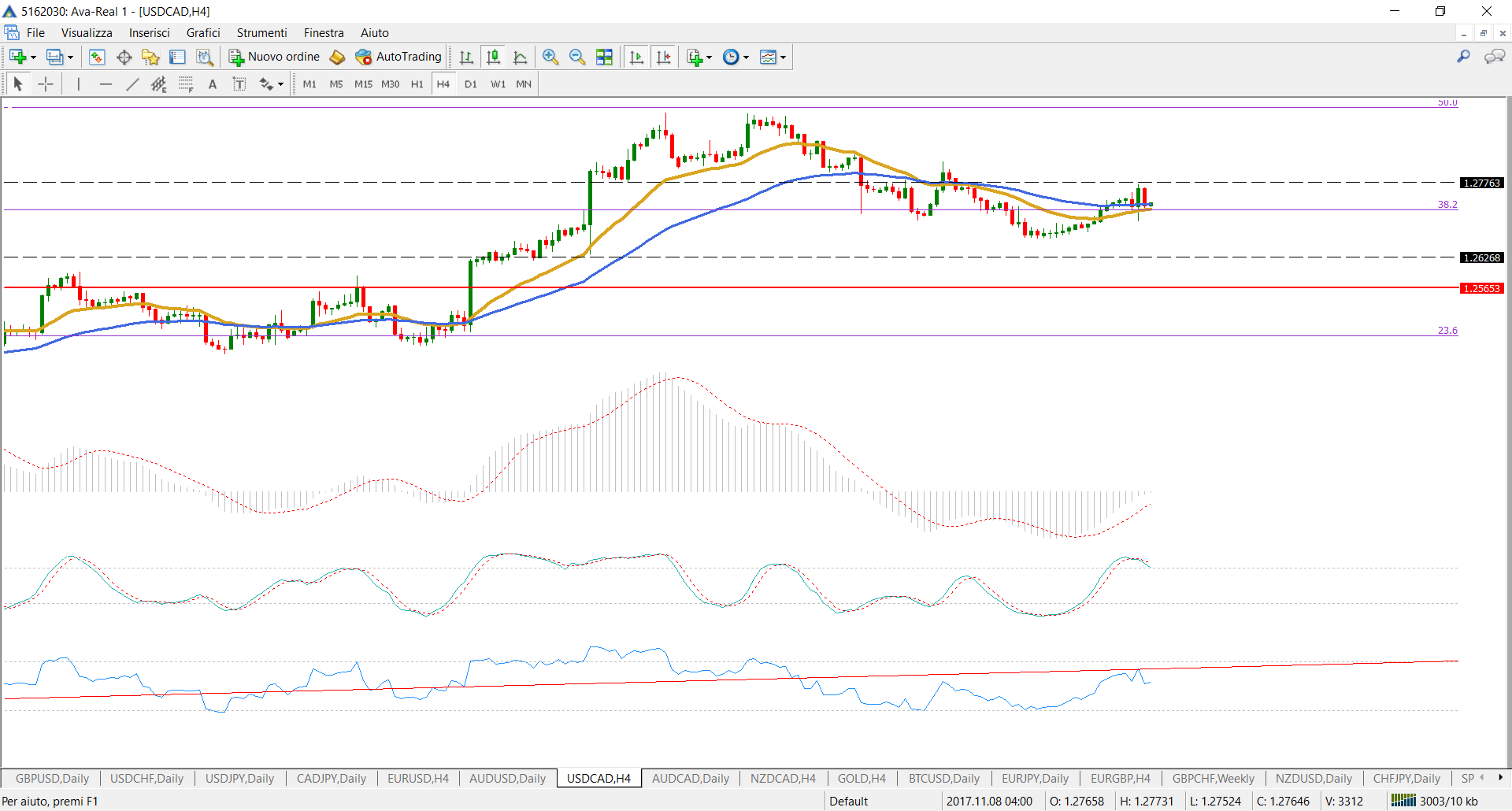The width and height of the screenshot is (1512, 811).
Task: Select the vertical line drawing tool
Action: [79, 83]
